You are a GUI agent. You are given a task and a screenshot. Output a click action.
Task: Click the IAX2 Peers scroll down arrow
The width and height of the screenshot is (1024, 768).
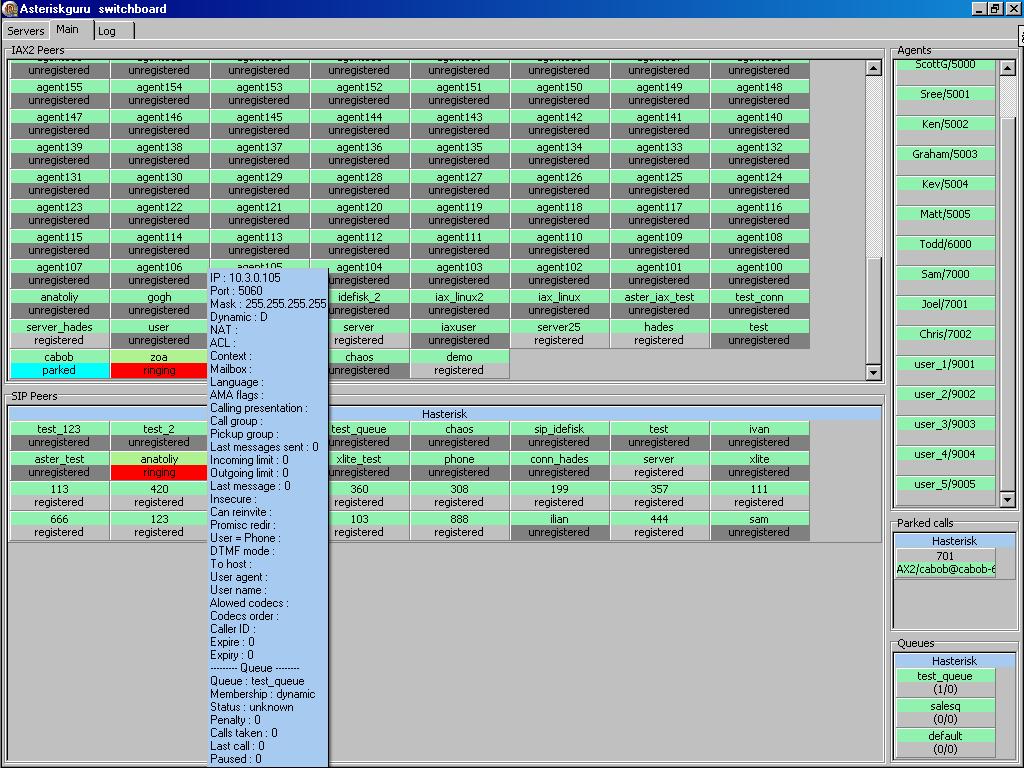tap(873, 373)
